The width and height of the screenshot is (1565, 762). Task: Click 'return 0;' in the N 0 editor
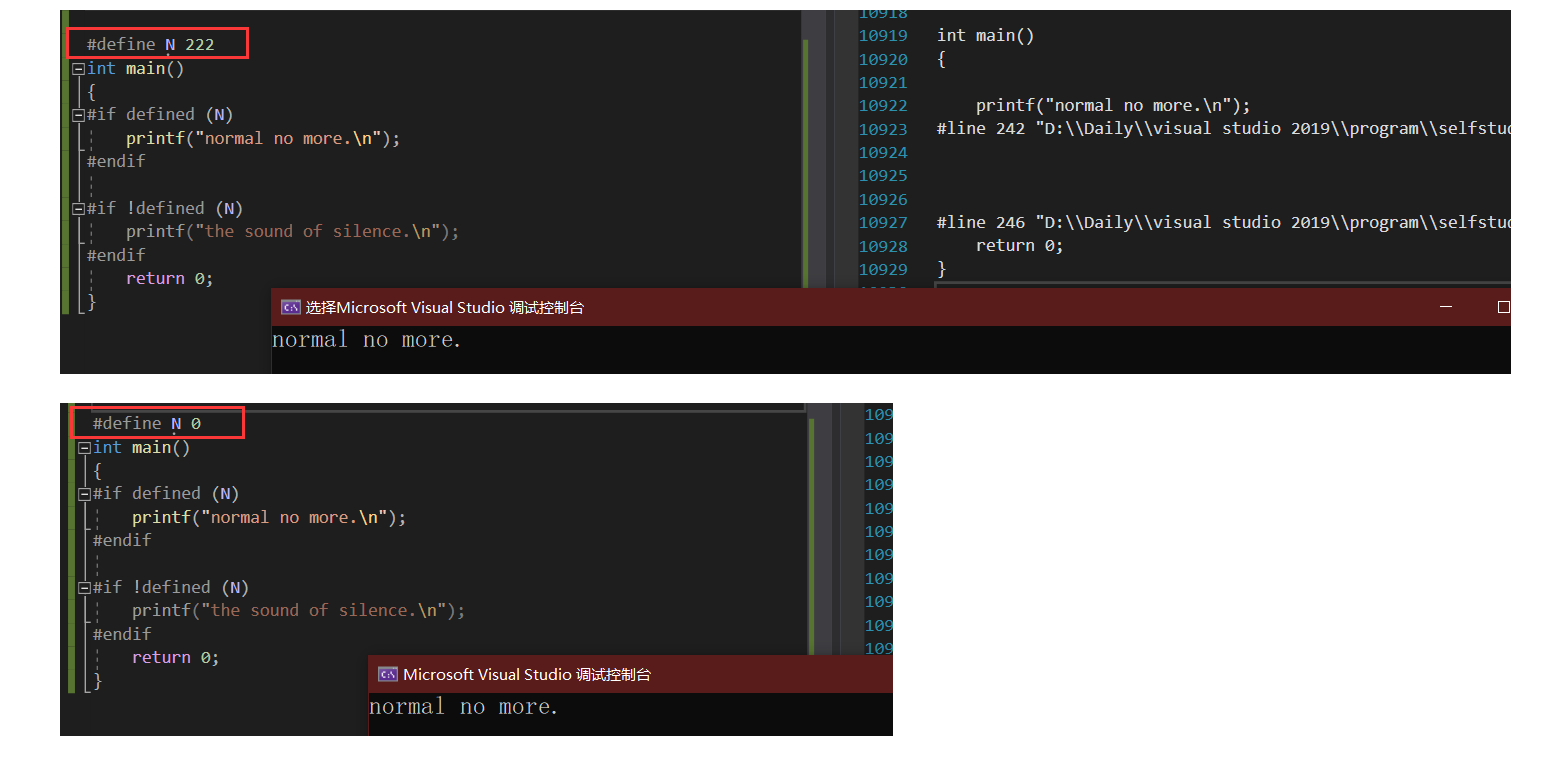tap(176, 657)
